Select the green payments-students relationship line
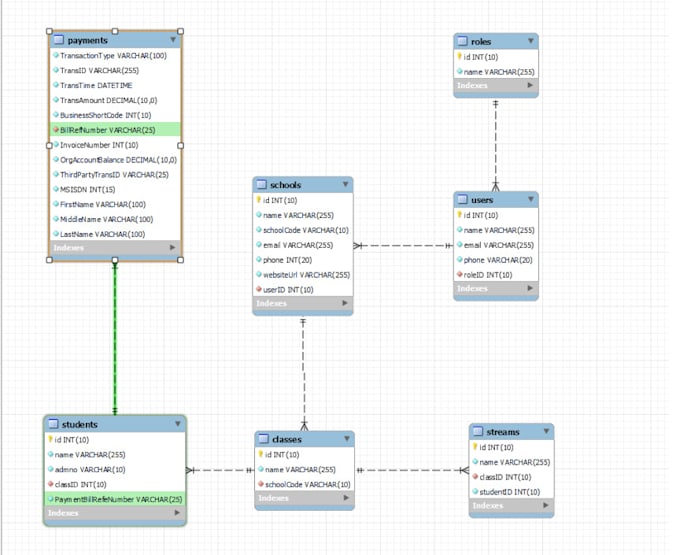Screen dimensions: 680x555 [x=115, y=338]
